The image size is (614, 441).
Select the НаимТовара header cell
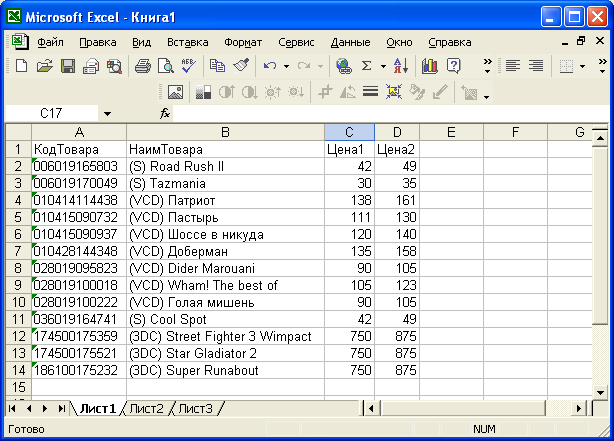pyautogui.click(x=225, y=149)
